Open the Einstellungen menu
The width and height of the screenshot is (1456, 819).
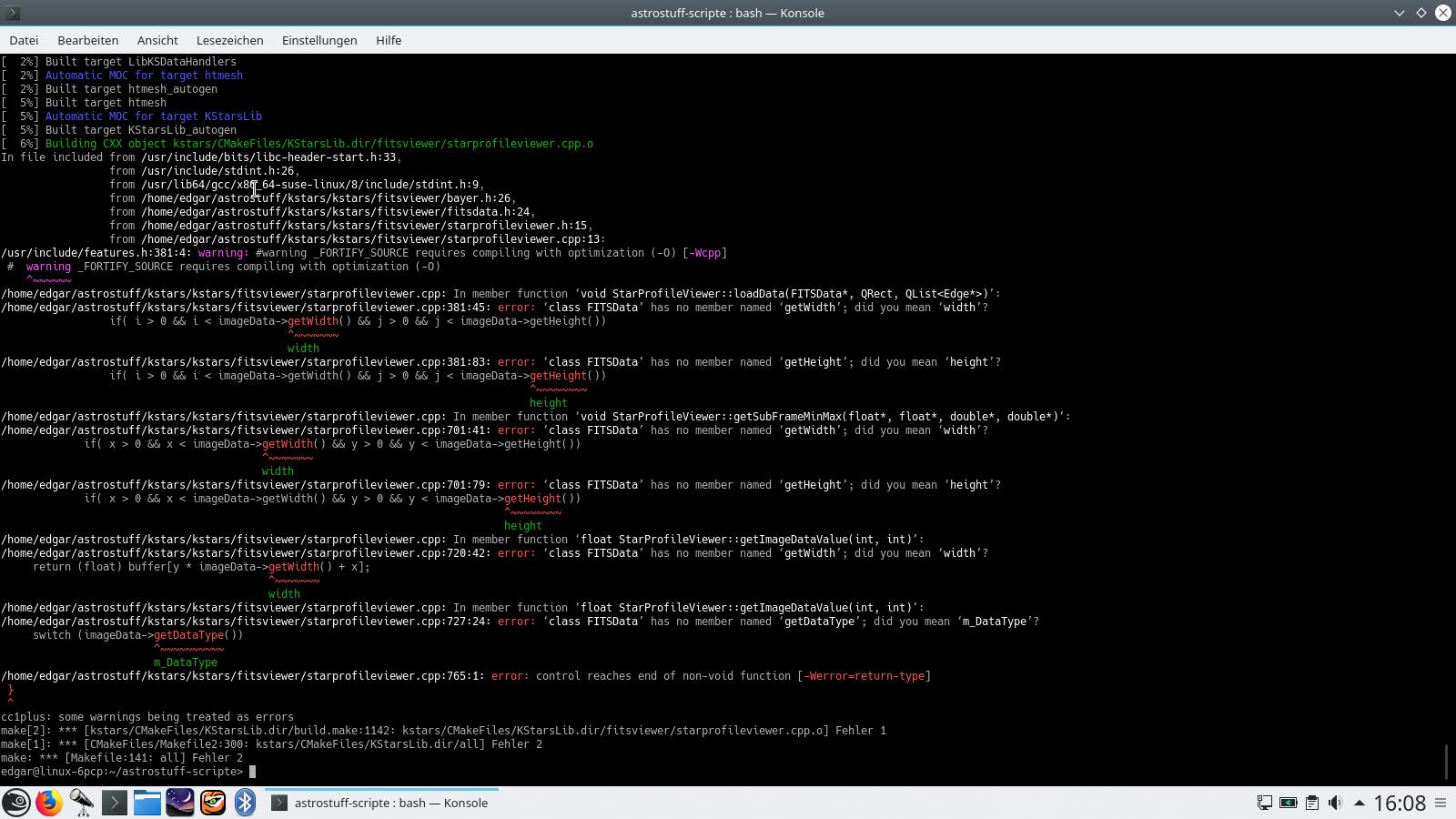pyautogui.click(x=318, y=40)
